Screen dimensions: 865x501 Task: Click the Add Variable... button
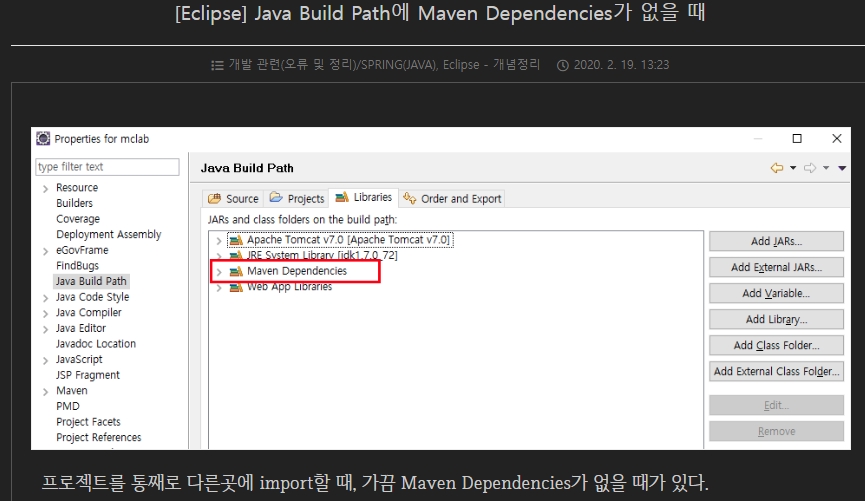pos(776,293)
